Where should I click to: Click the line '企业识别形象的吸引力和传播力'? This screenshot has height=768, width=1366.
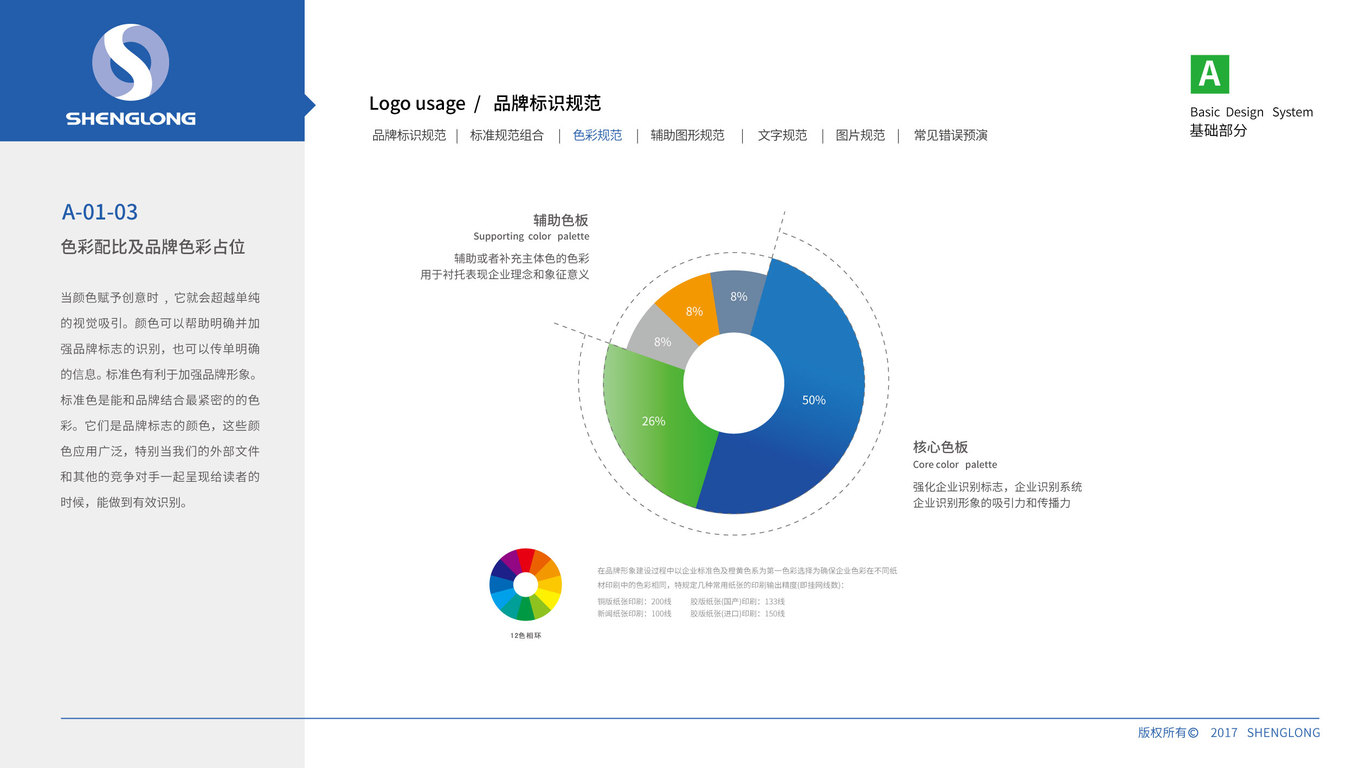point(991,503)
